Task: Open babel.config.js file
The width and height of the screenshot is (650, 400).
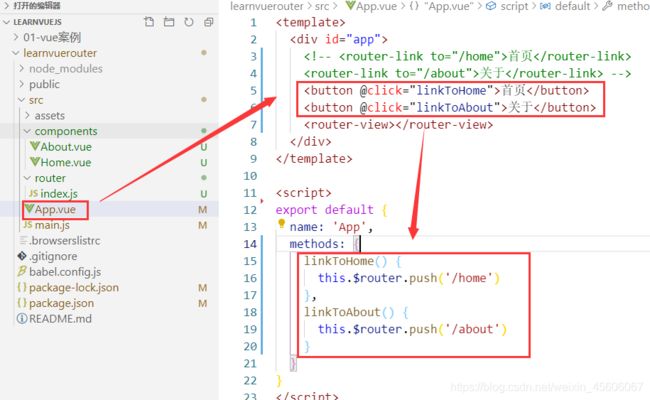Action: point(65,272)
